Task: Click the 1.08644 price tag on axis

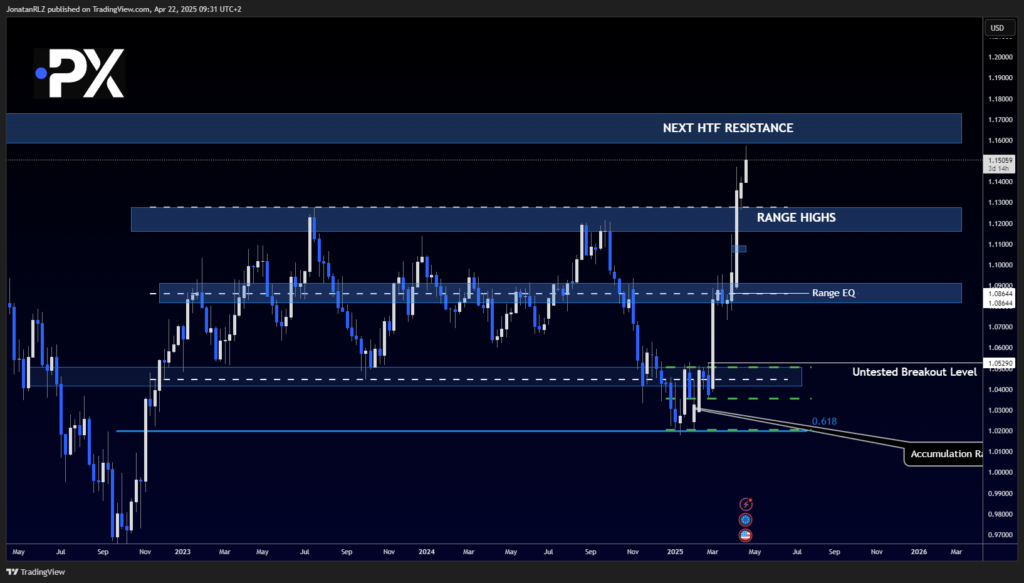Action: click(x=1000, y=295)
